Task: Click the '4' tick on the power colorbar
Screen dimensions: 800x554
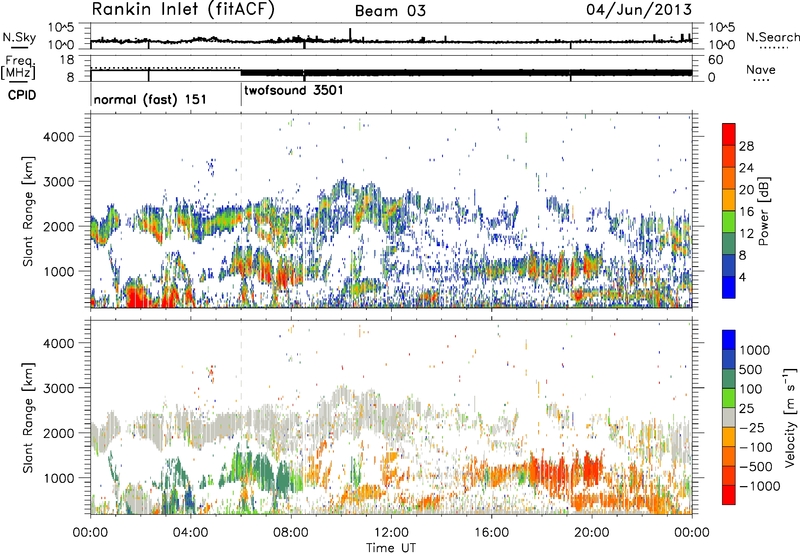Action: [x=743, y=278]
